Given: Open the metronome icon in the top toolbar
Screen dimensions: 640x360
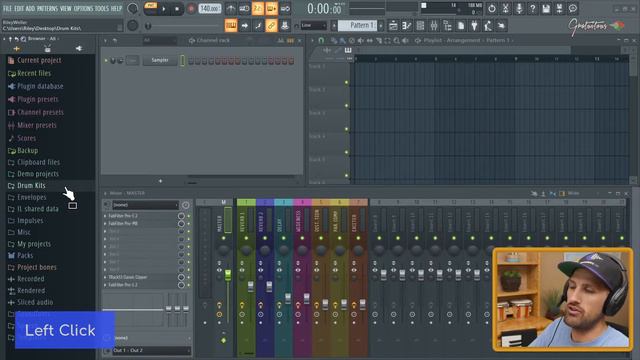Looking at the screenshot, I should (231, 8).
